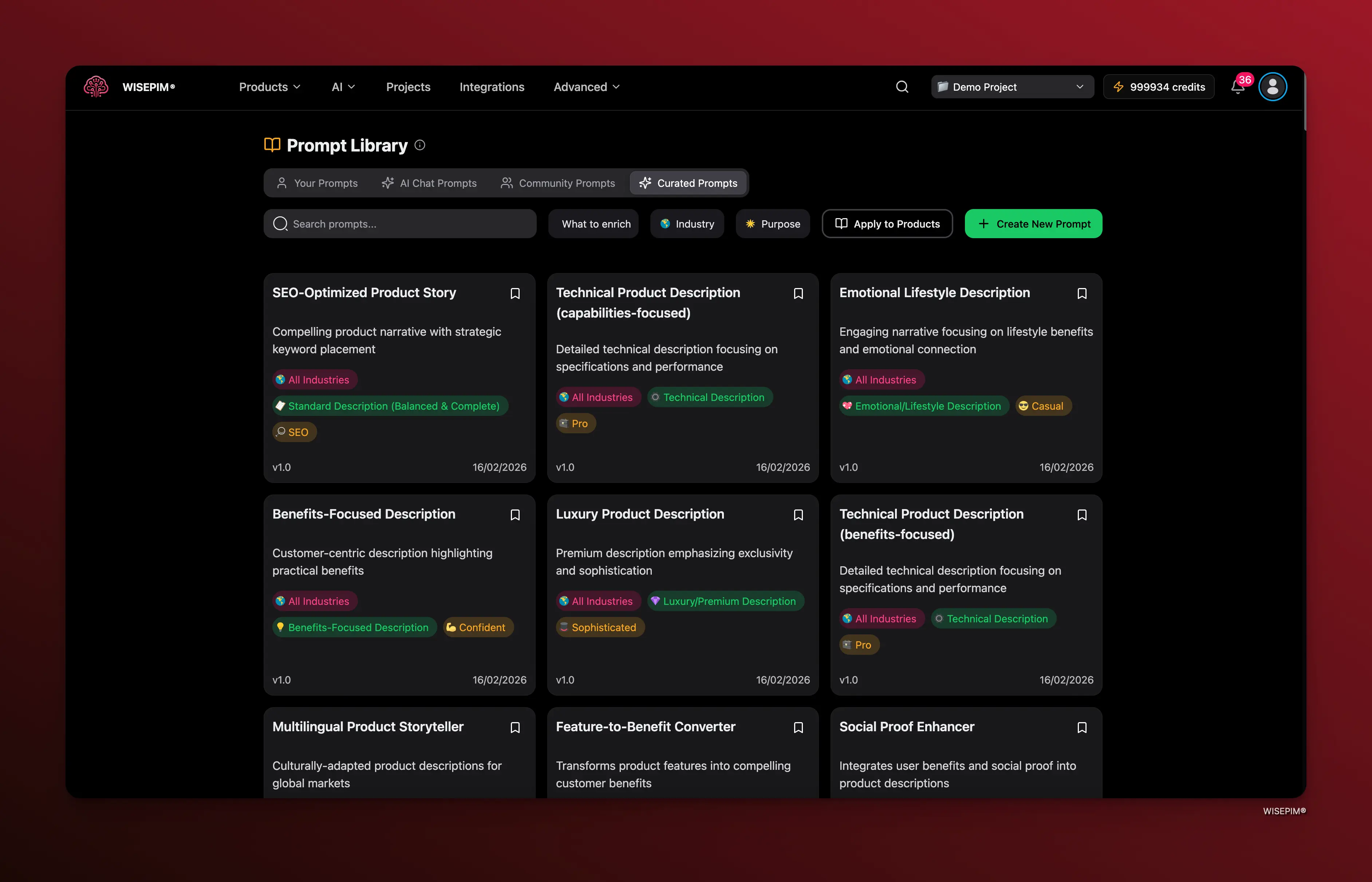Open the profile avatar menu
Image resolution: width=1372 pixels, height=882 pixels.
point(1272,86)
